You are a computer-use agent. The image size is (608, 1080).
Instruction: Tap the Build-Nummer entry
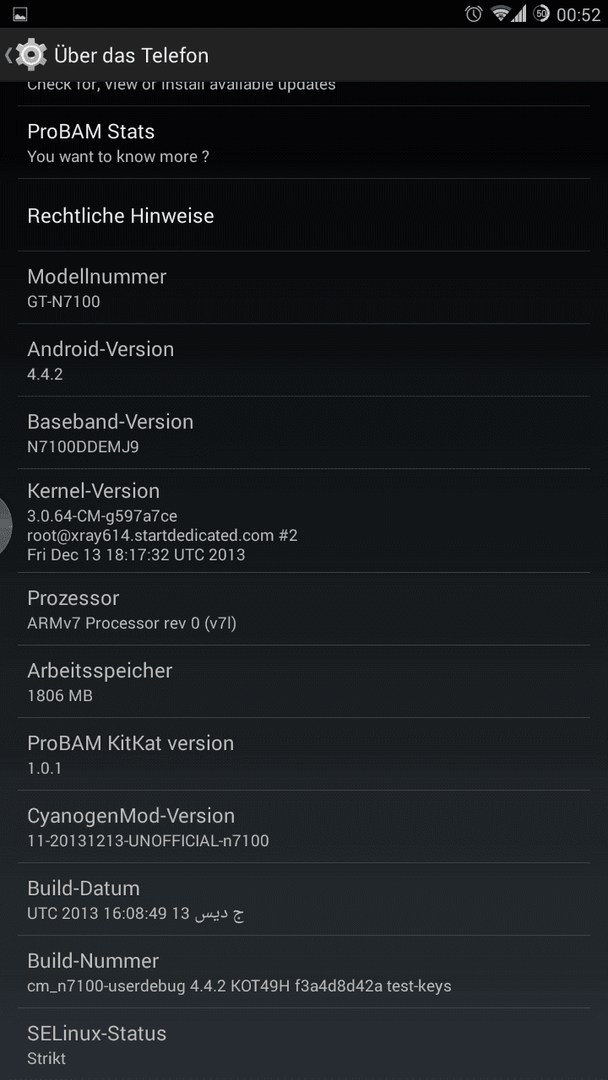click(x=304, y=972)
